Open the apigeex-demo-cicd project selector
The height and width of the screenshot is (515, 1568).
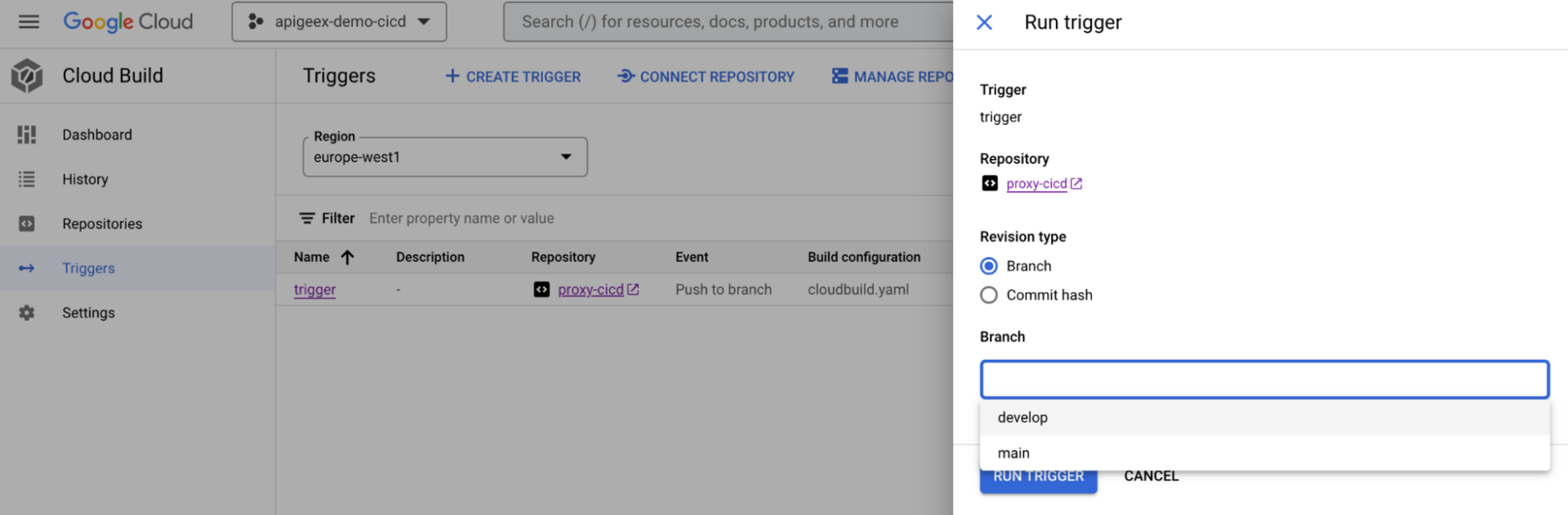click(339, 22)
